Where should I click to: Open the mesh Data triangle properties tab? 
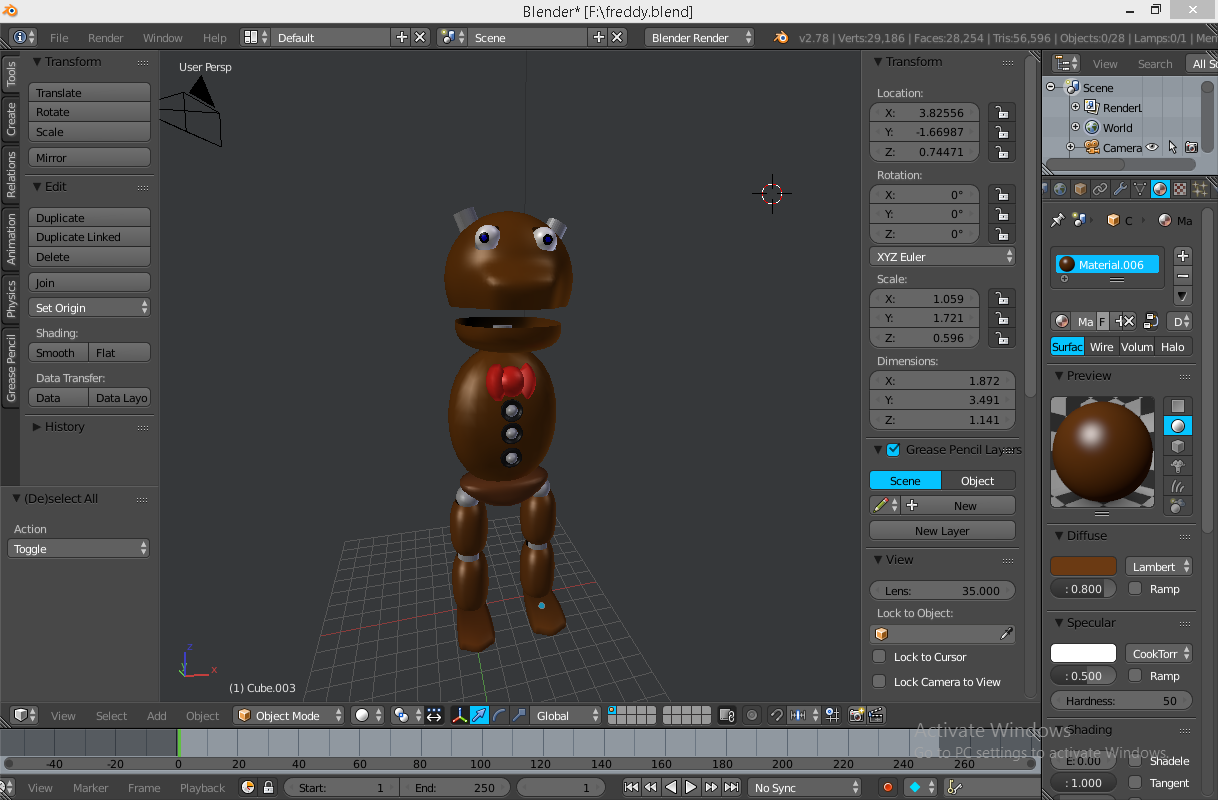pos(1140,189)
